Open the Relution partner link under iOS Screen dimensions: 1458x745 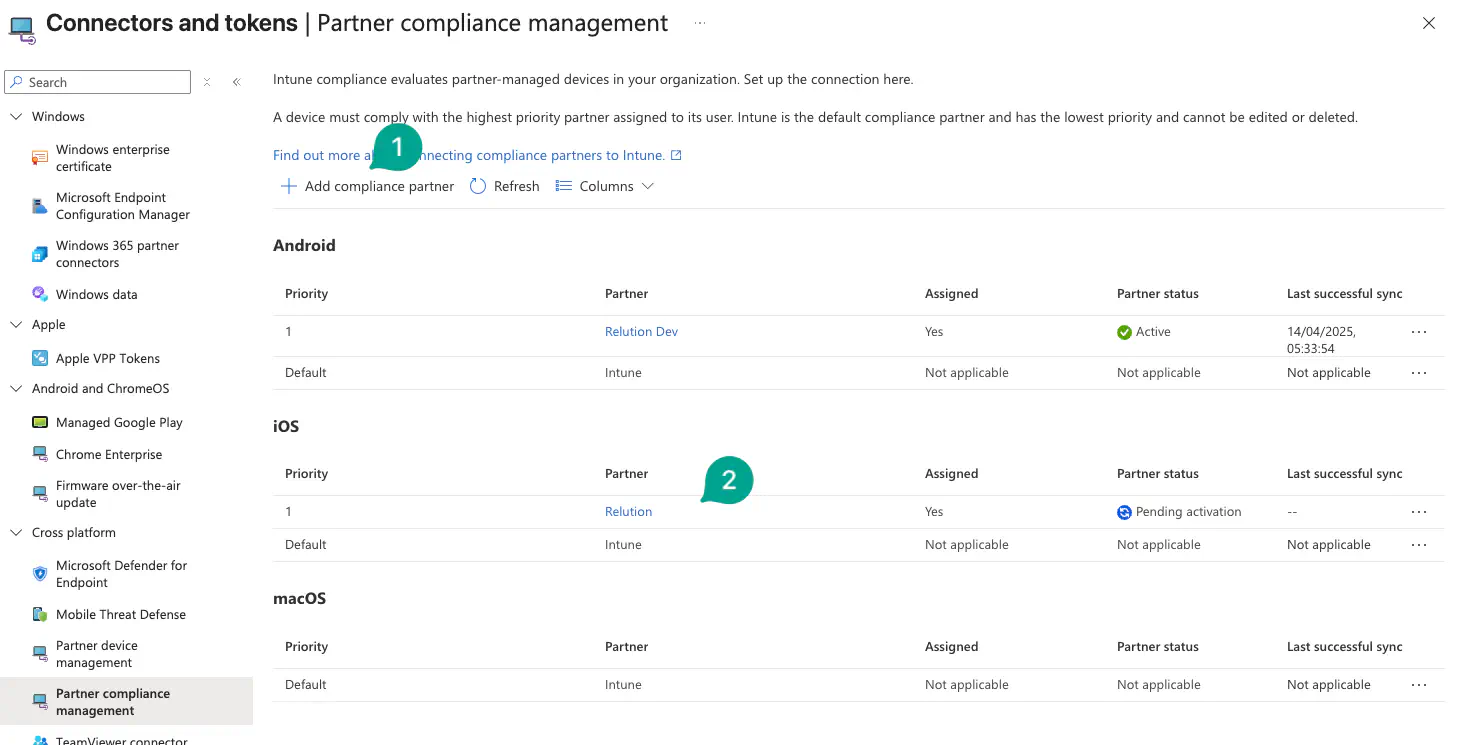click(628, 511)
